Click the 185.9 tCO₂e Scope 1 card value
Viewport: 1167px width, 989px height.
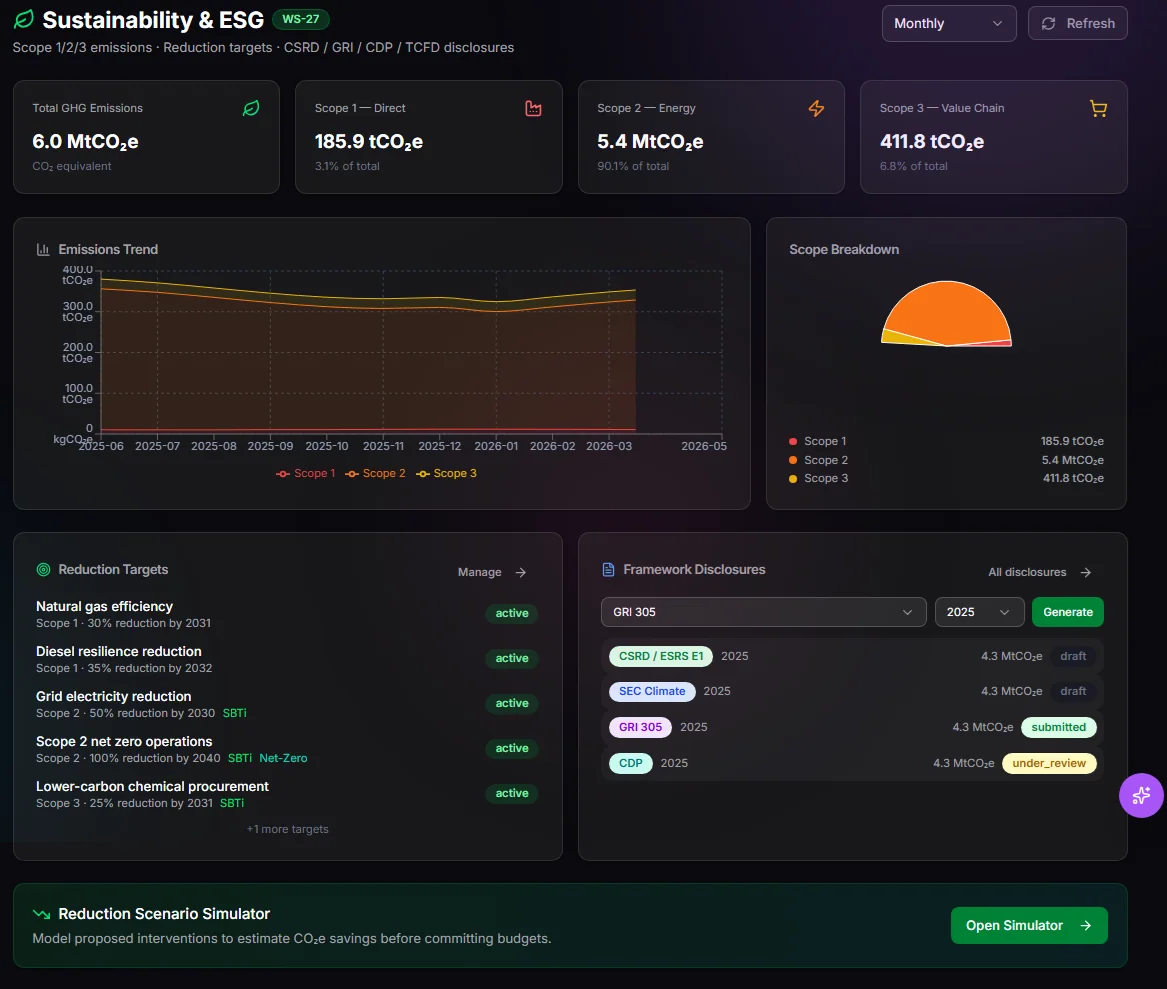click(x=368, y=141)
